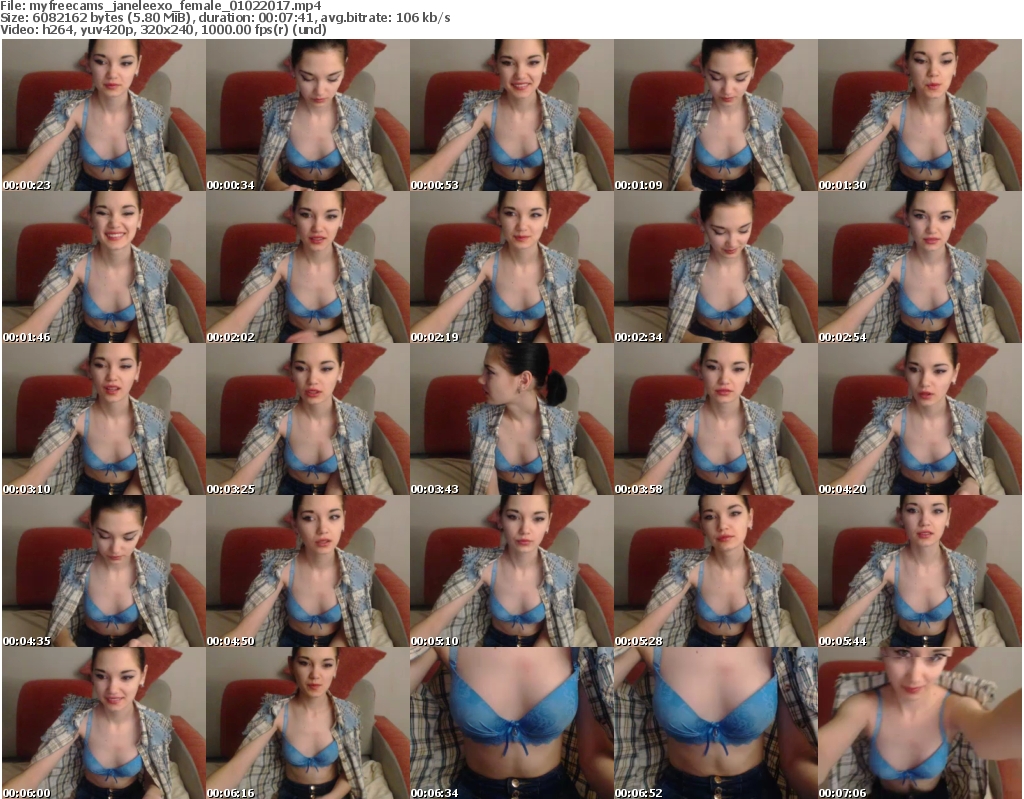Select the thumbnail stamped 00:00:34
The width and height of the screenshot is (1024, 799).
coord(308,115)
